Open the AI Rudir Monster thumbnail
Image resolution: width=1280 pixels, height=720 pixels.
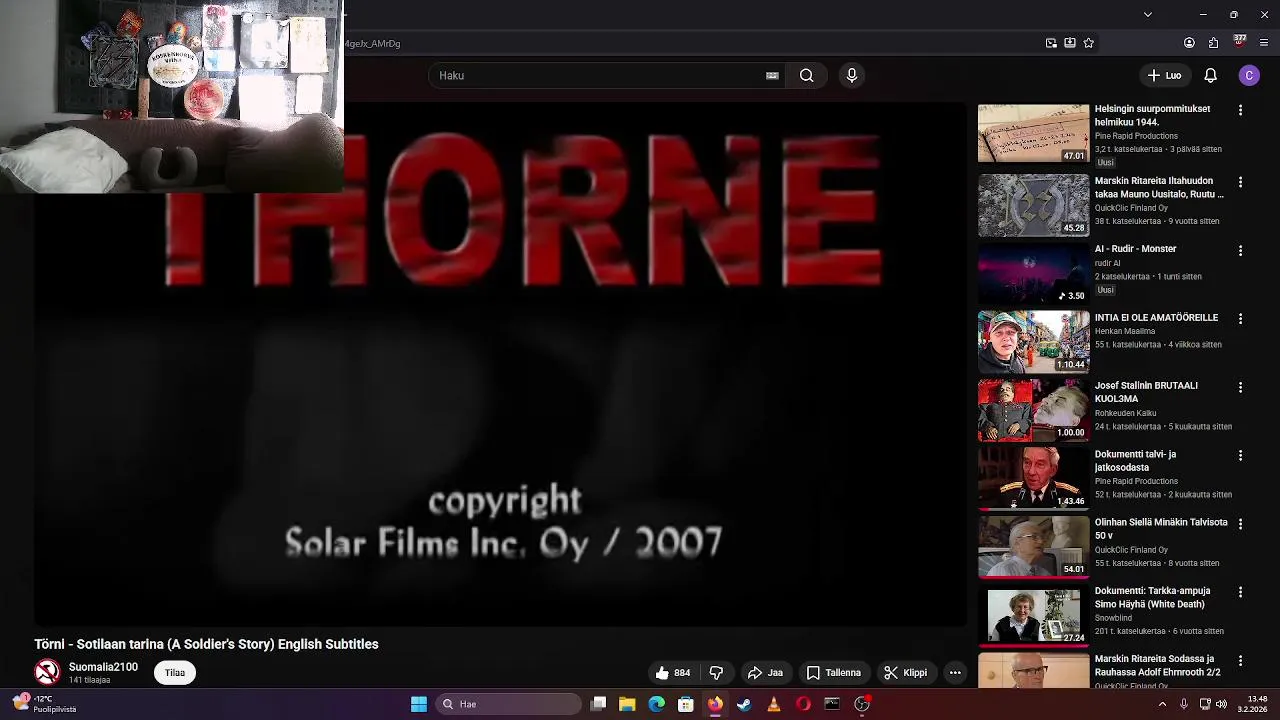click(1033, 272)
